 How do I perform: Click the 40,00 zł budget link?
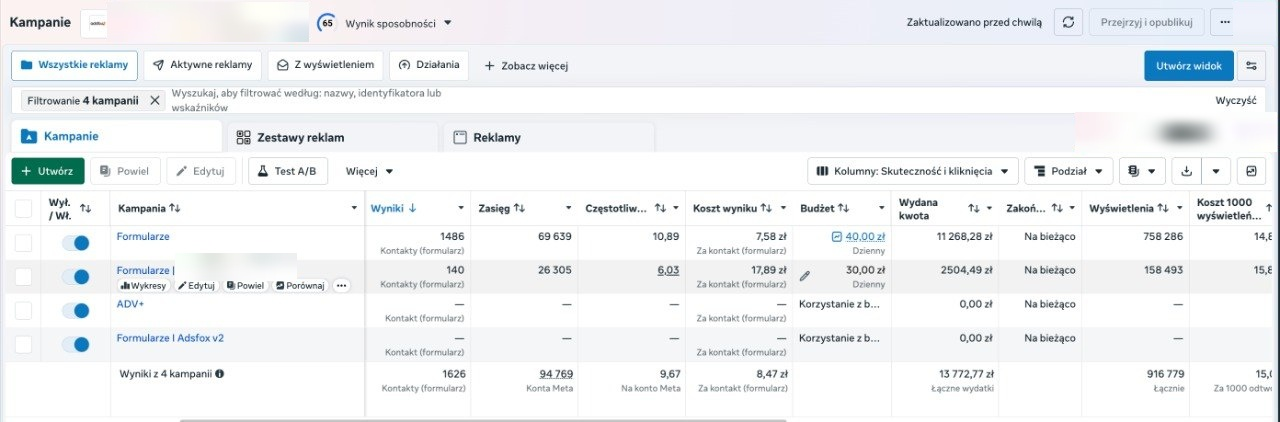pos(866,237)
